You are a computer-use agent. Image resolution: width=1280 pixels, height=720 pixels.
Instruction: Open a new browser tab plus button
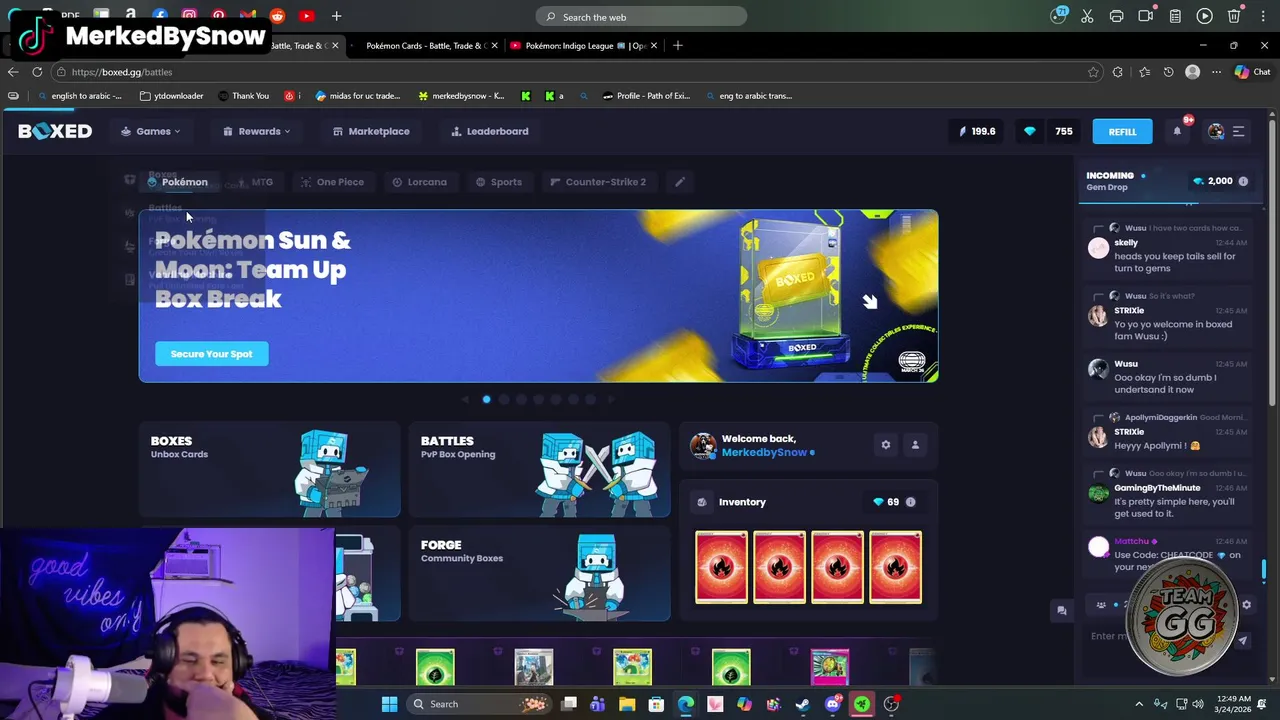point(677,46)
